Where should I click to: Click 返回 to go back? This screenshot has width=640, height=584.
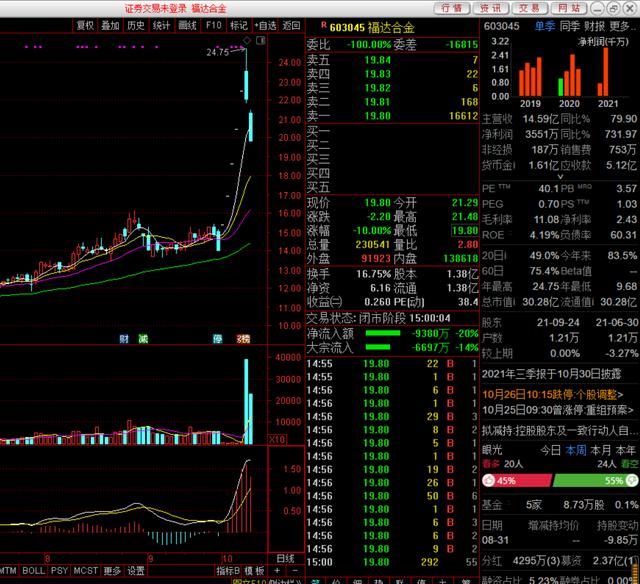pyautogui.click(x=291, y=25)
